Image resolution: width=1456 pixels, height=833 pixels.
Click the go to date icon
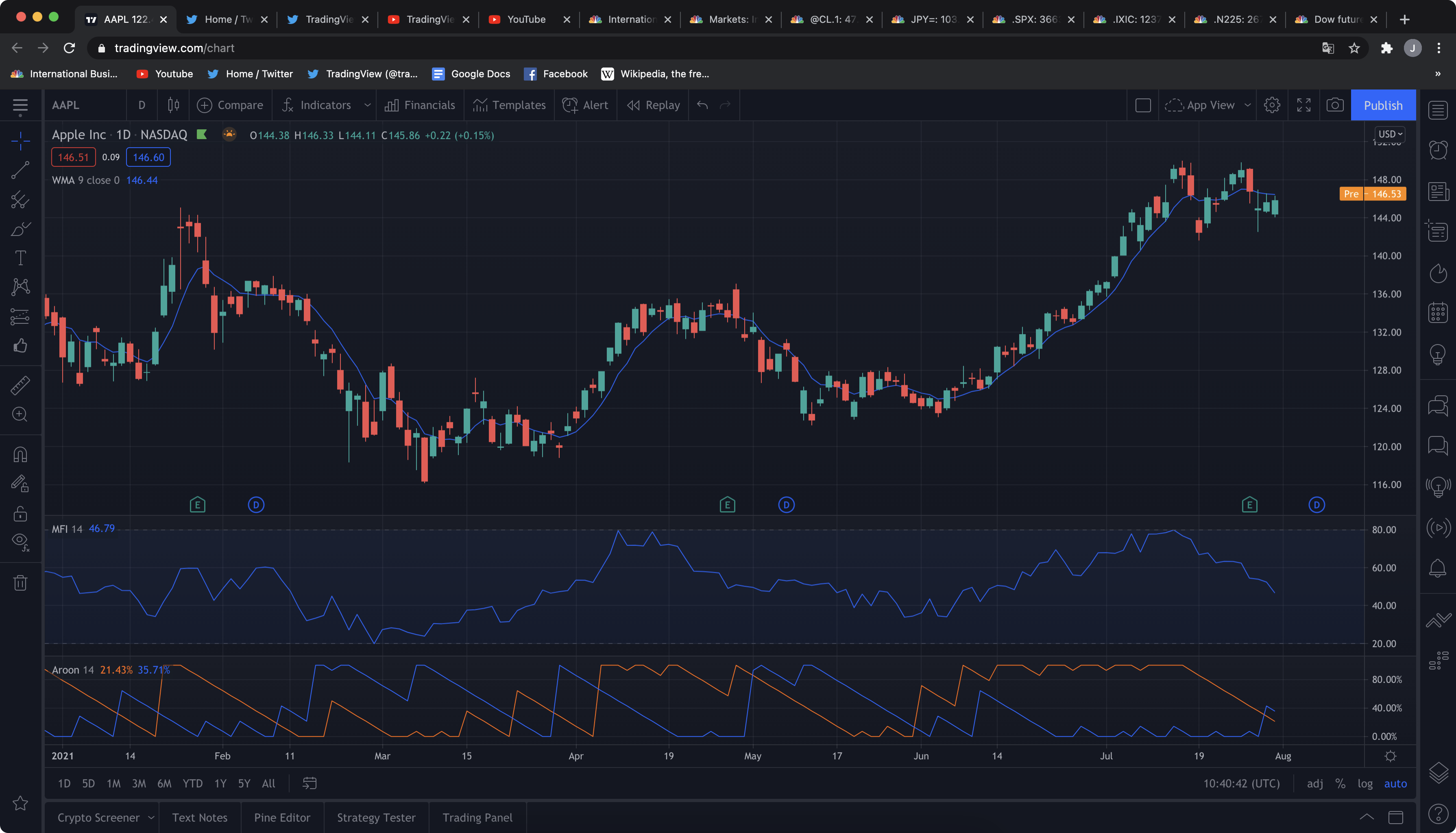309,783
